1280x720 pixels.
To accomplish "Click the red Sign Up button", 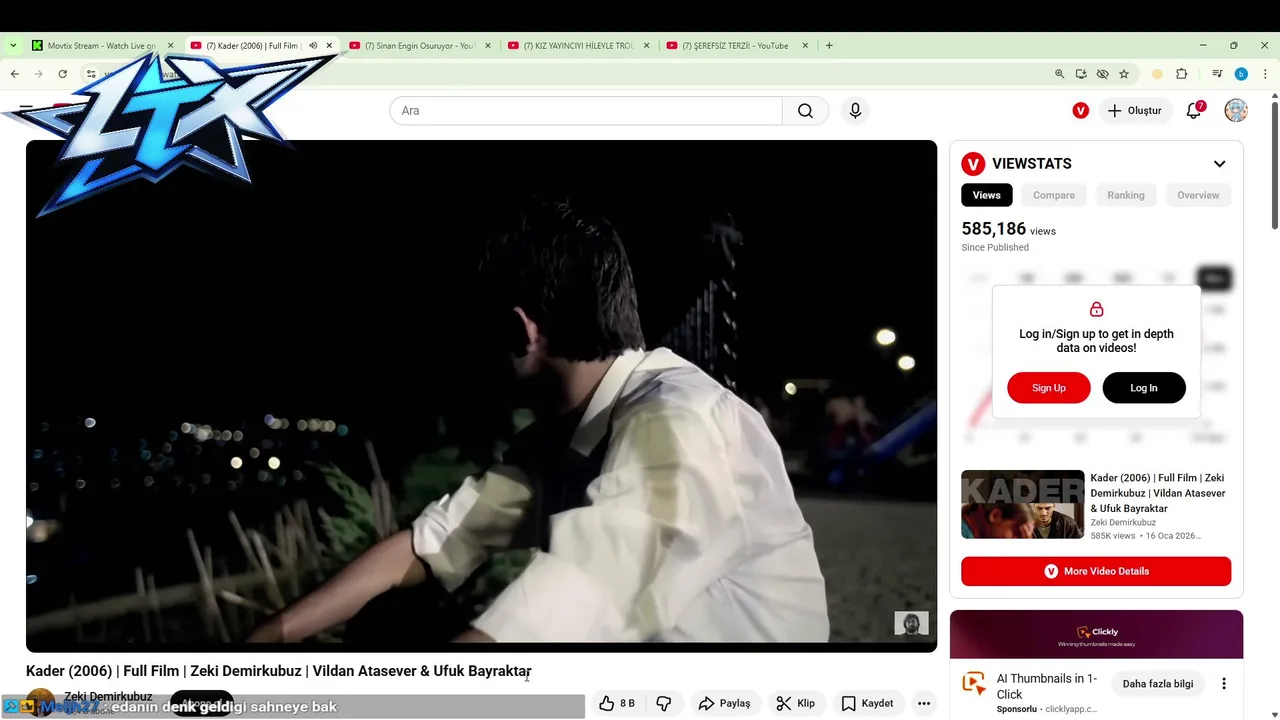I will (x=1049, y=388).
